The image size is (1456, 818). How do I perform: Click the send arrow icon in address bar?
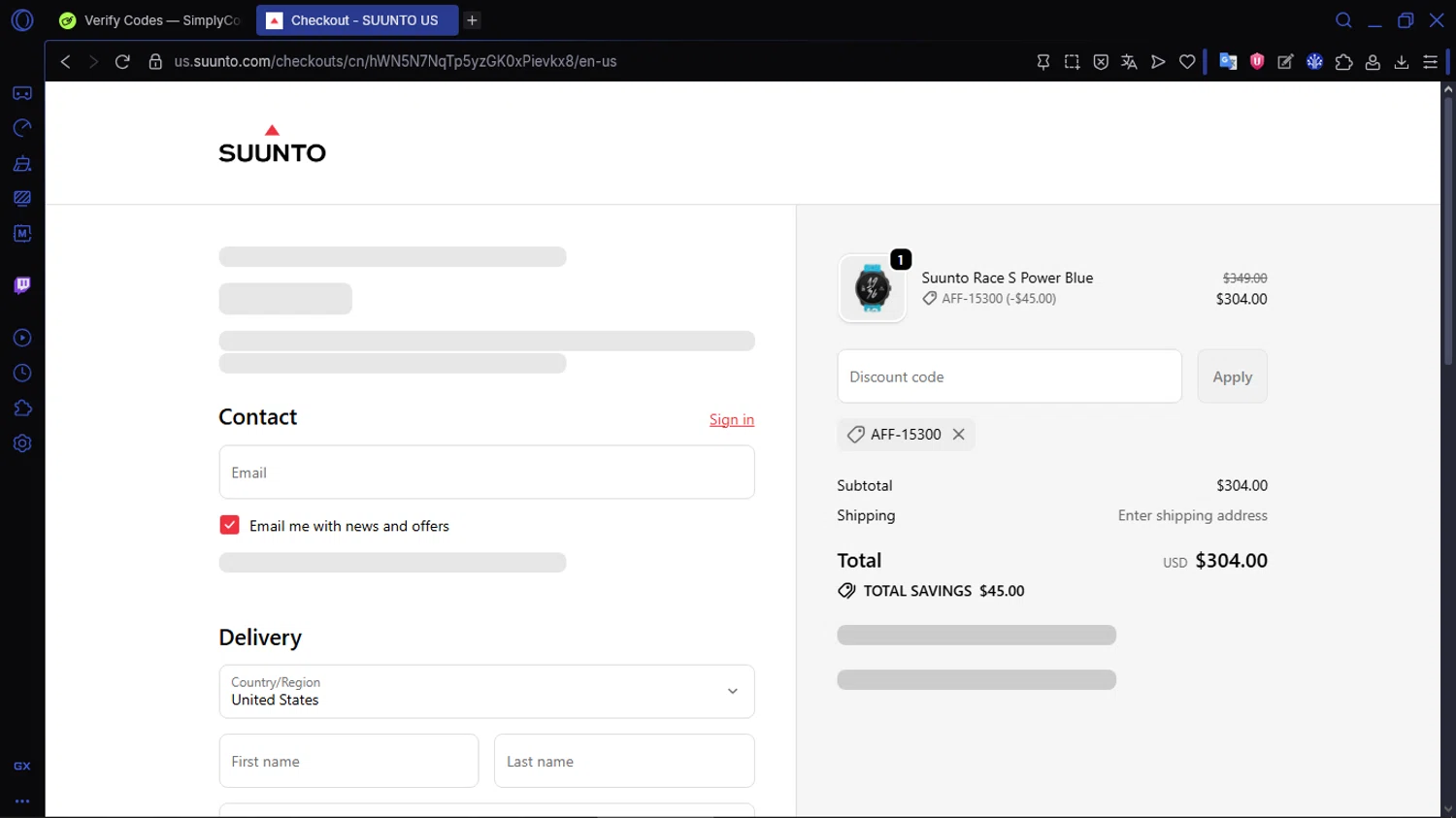tap(1158, 61)
